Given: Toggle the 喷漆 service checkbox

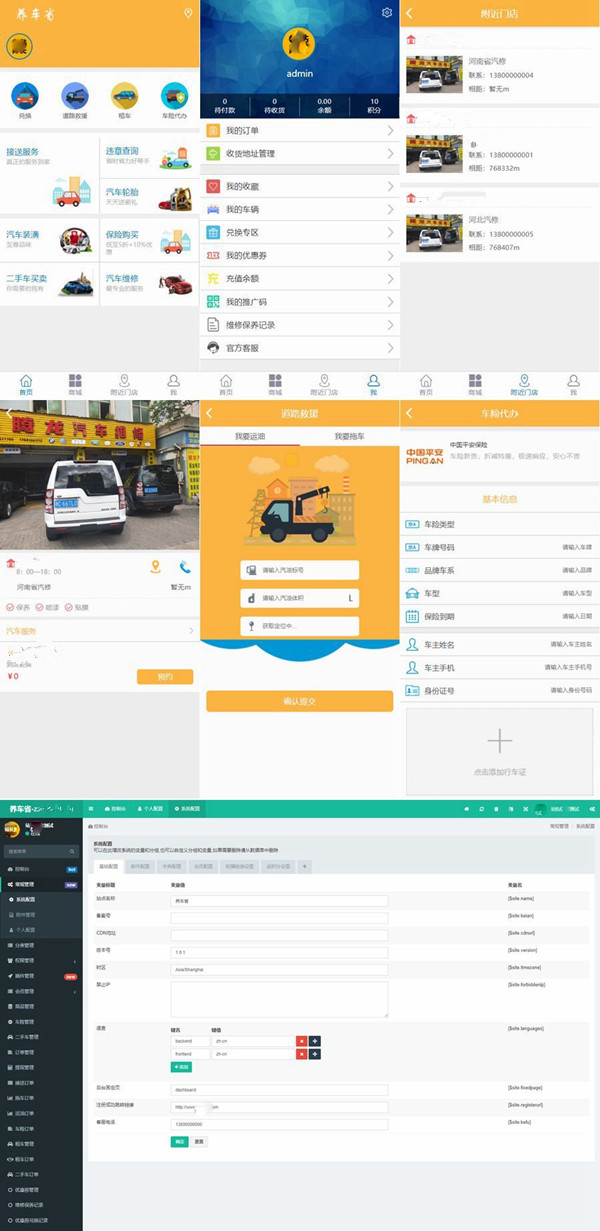Looking at the screenshot, I should [40, 607].
